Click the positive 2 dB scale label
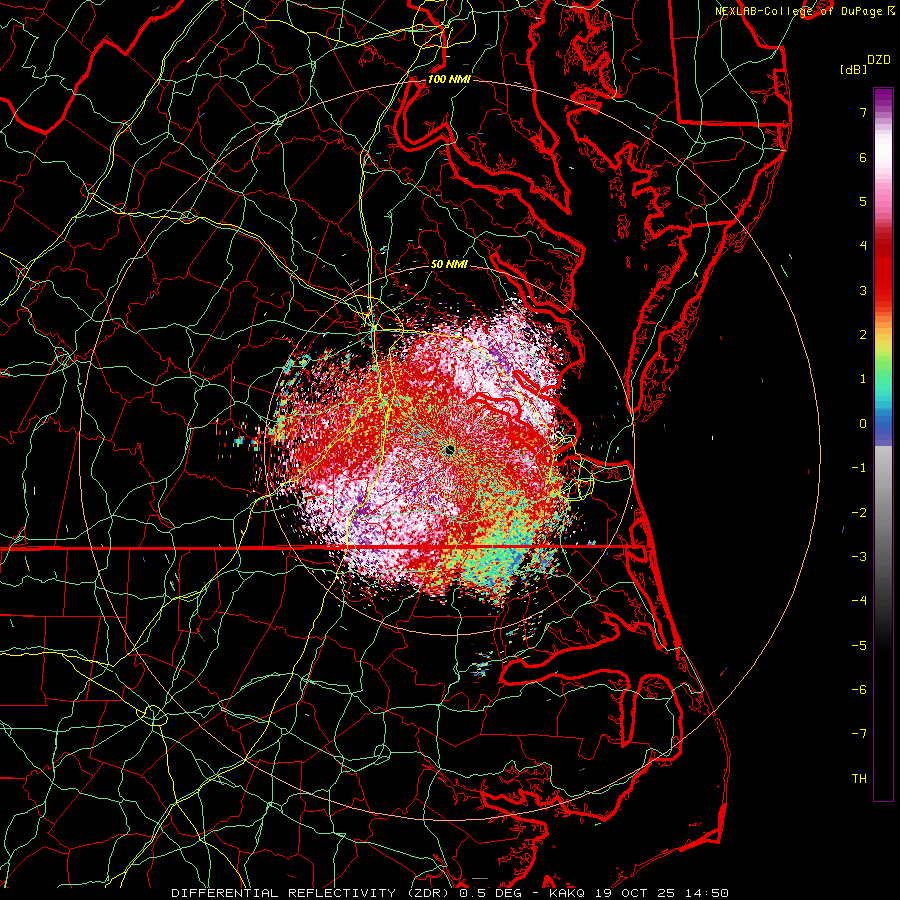 pyautogui.click(x=863, y=335)
